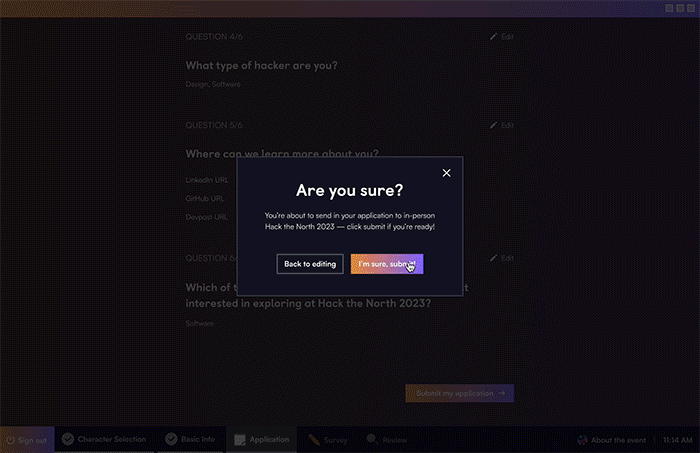Click the About the event globe icon
700x453 pixels.
(x=583, y=440)
